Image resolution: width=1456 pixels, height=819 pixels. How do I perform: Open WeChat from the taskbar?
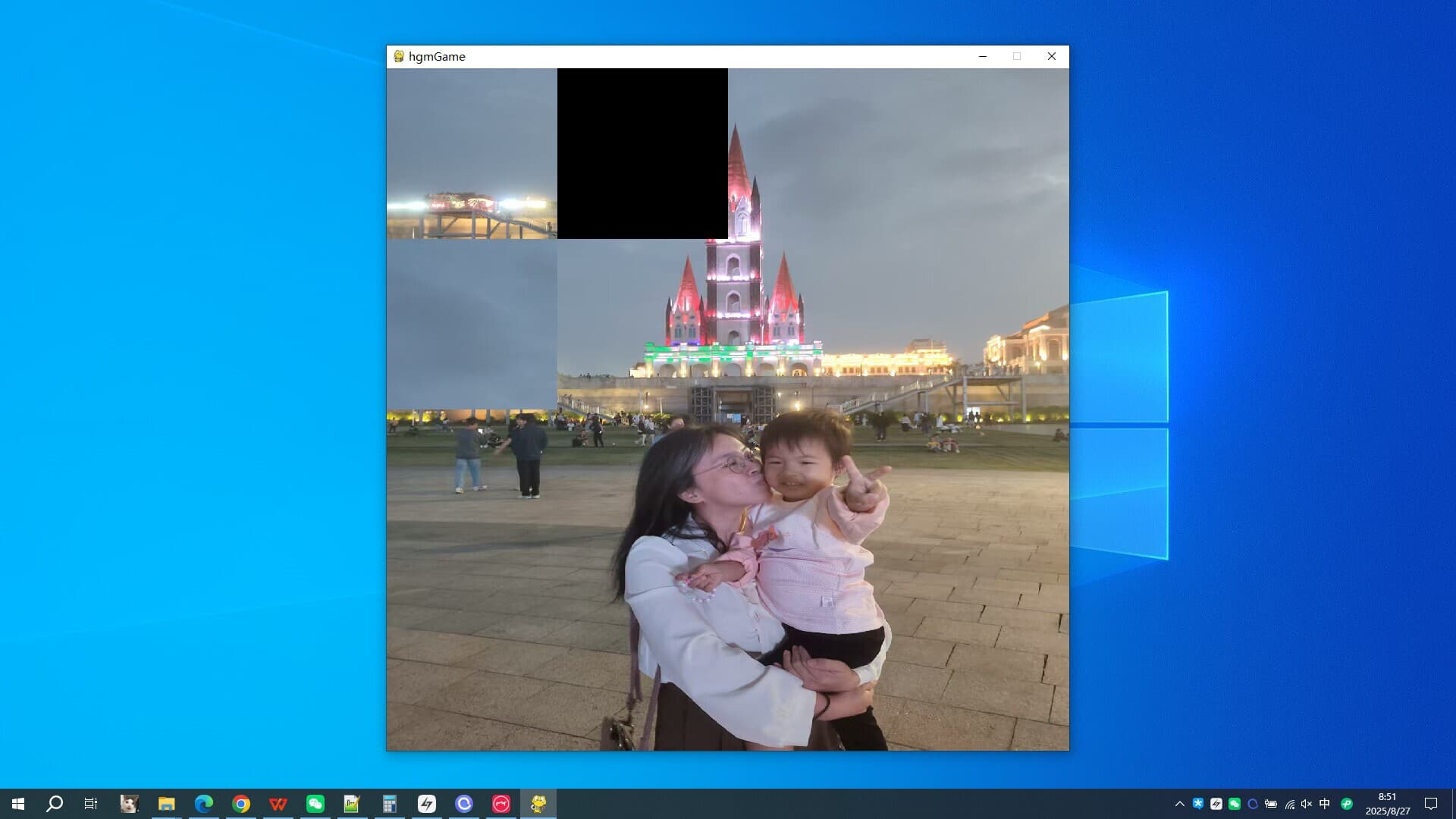315,804
